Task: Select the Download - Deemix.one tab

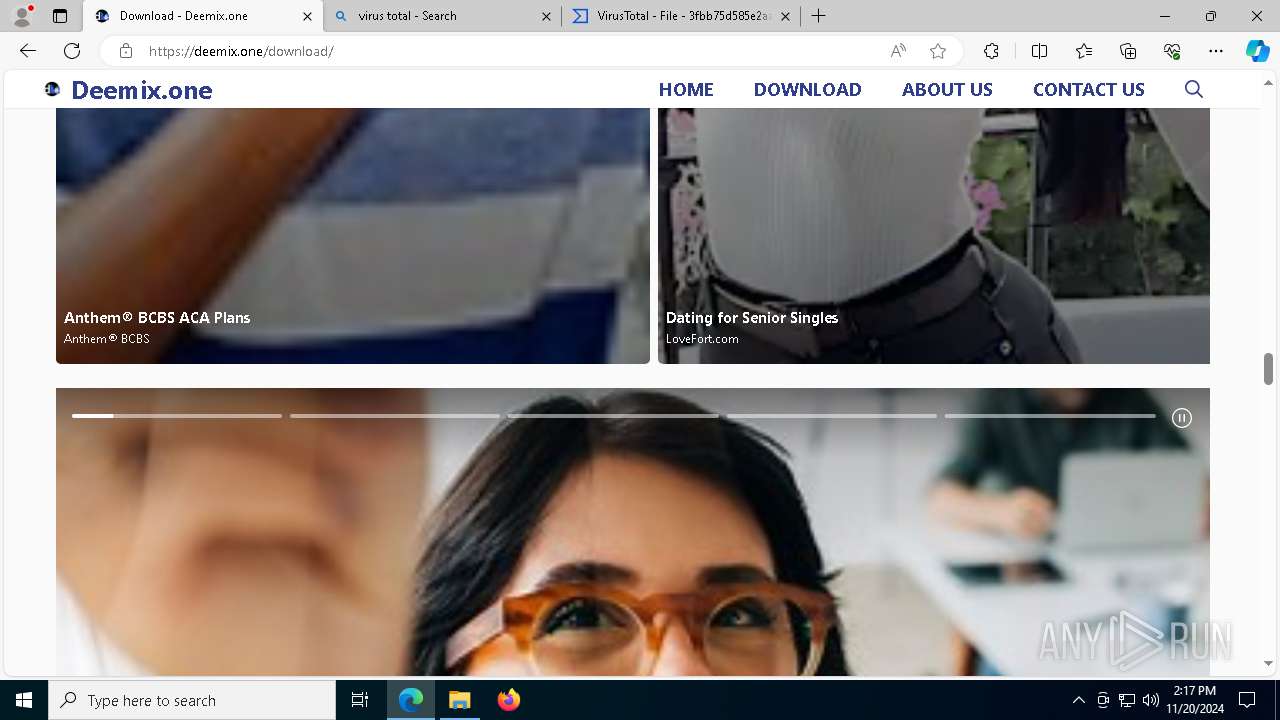Action: click(203, 16)
